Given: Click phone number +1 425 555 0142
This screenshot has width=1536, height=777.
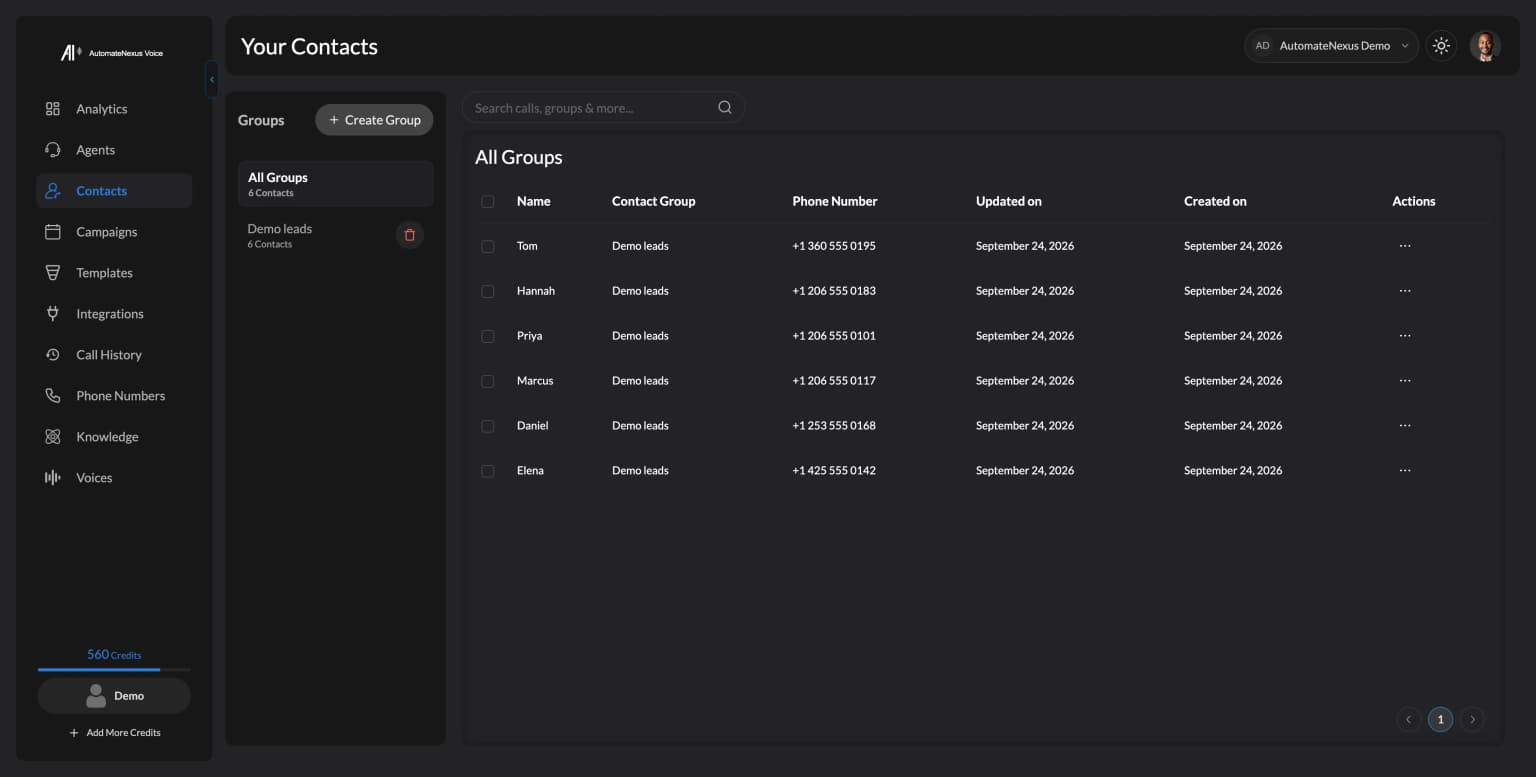Looking at the screenshot, I should [x=834, y=471].
